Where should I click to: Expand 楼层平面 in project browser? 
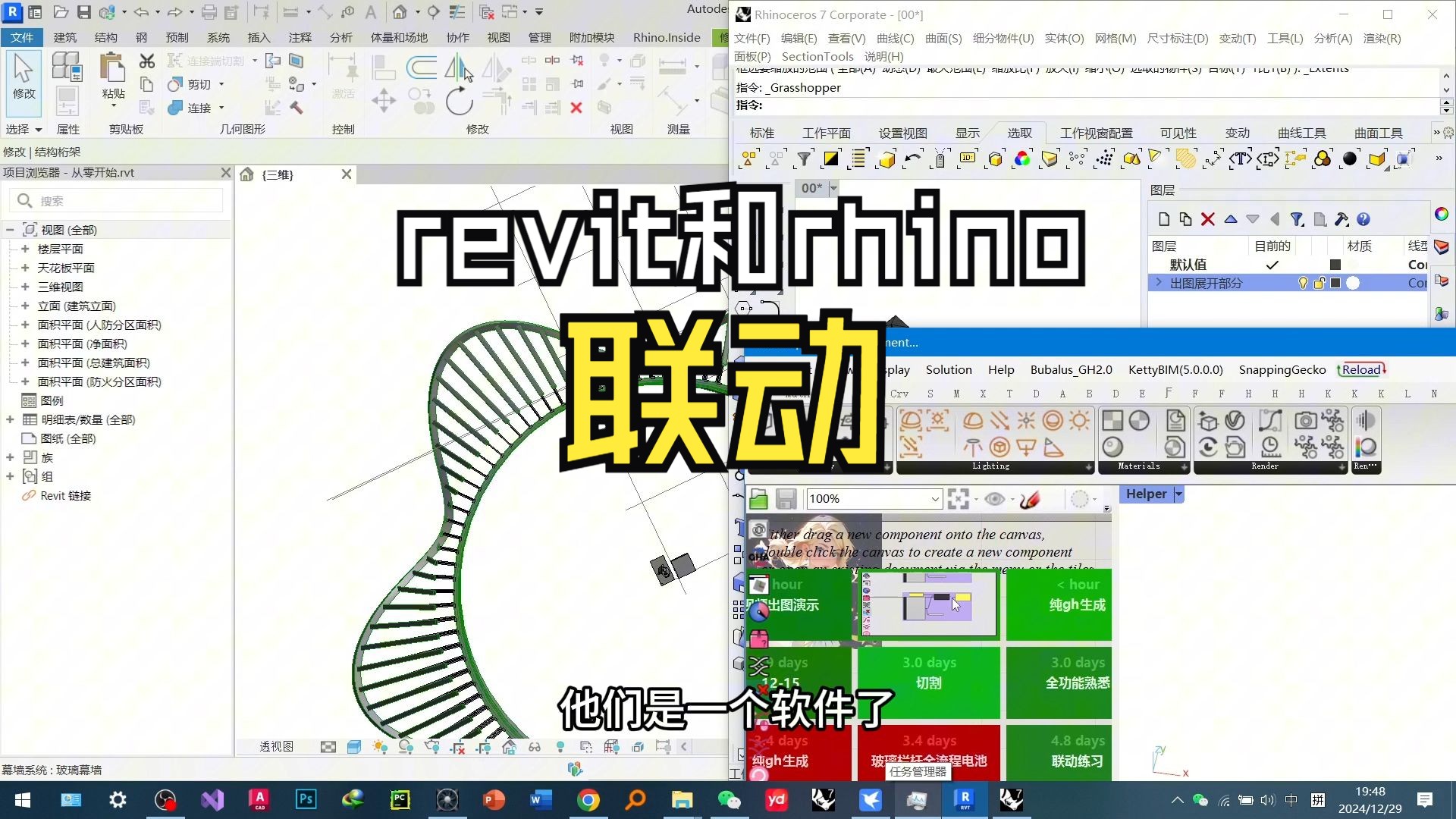25,249
